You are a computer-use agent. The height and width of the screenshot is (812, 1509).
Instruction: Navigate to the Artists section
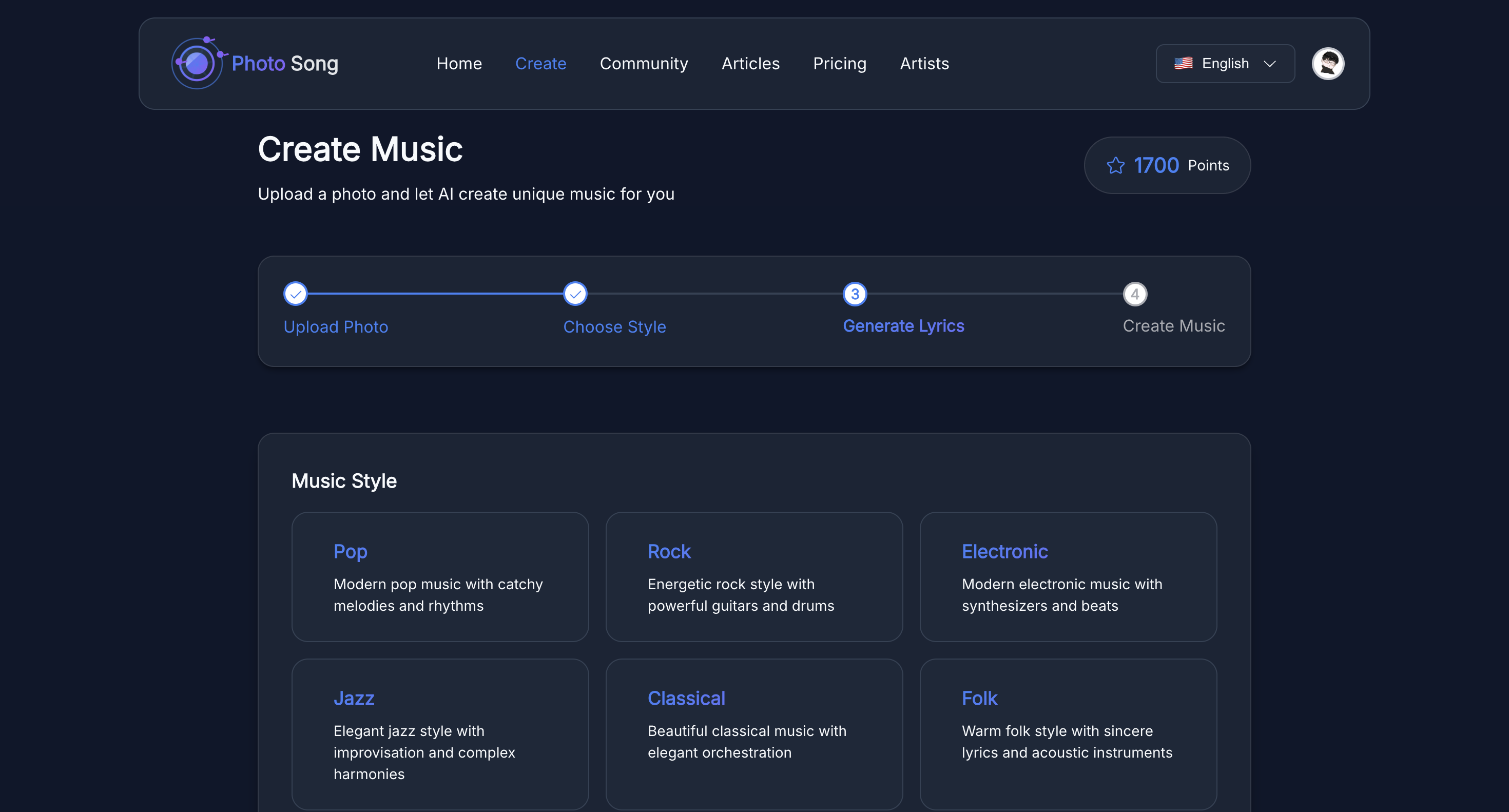924,63
